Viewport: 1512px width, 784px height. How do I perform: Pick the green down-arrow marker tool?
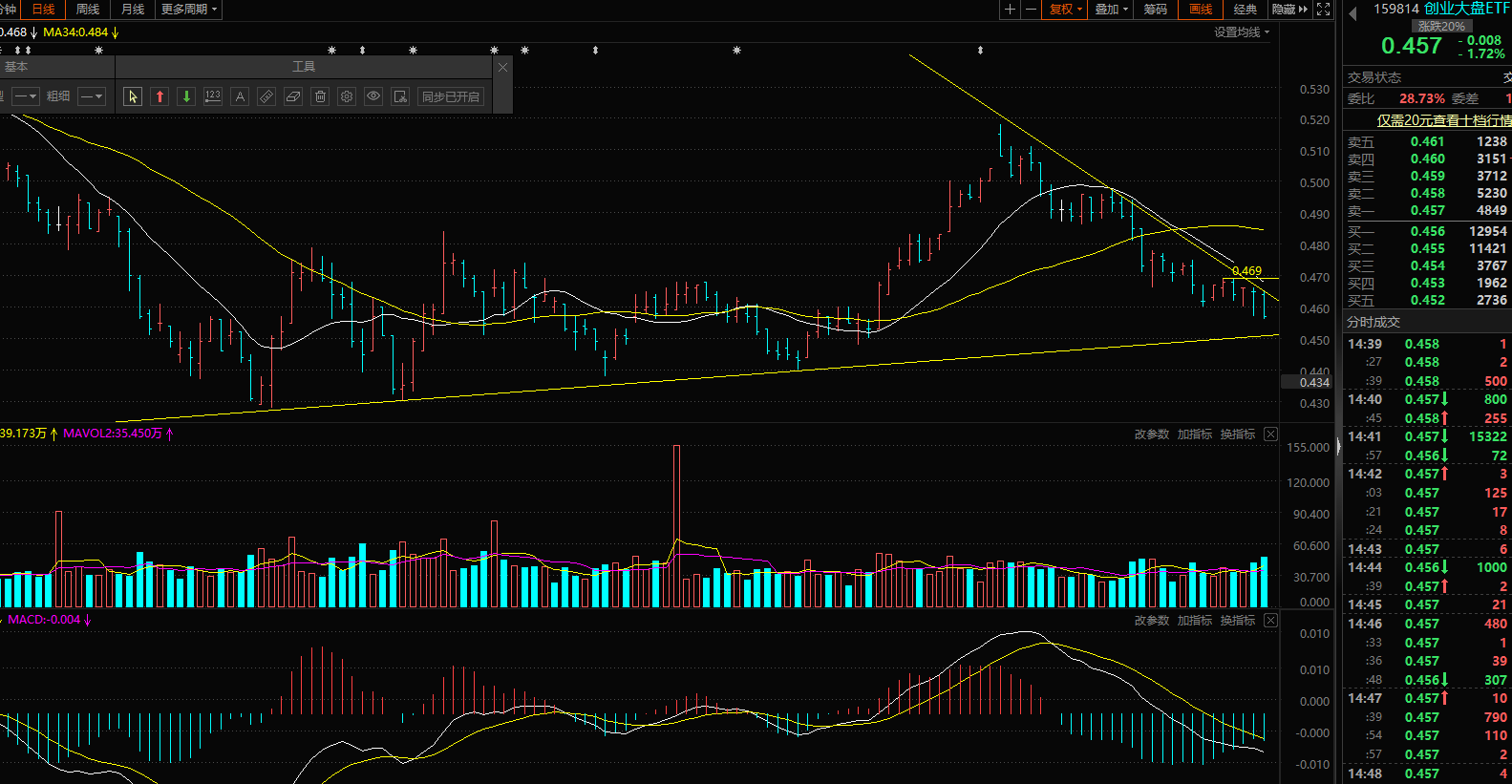(x=186, y=96)
